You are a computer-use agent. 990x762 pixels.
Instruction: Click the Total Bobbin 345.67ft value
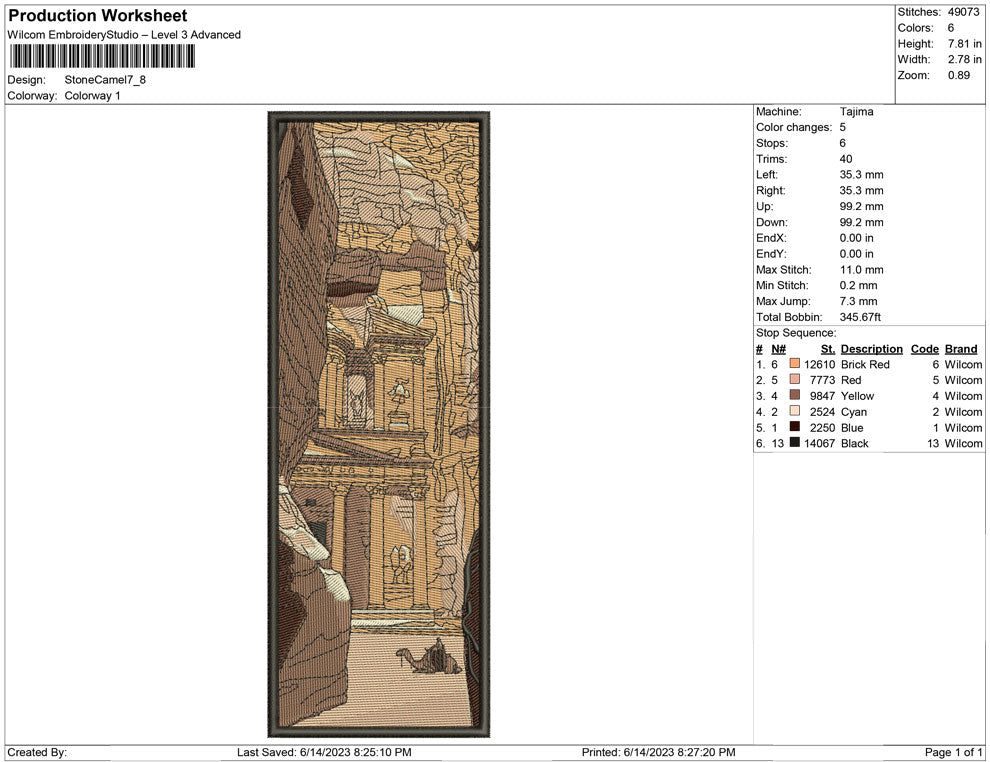[860, 317]
